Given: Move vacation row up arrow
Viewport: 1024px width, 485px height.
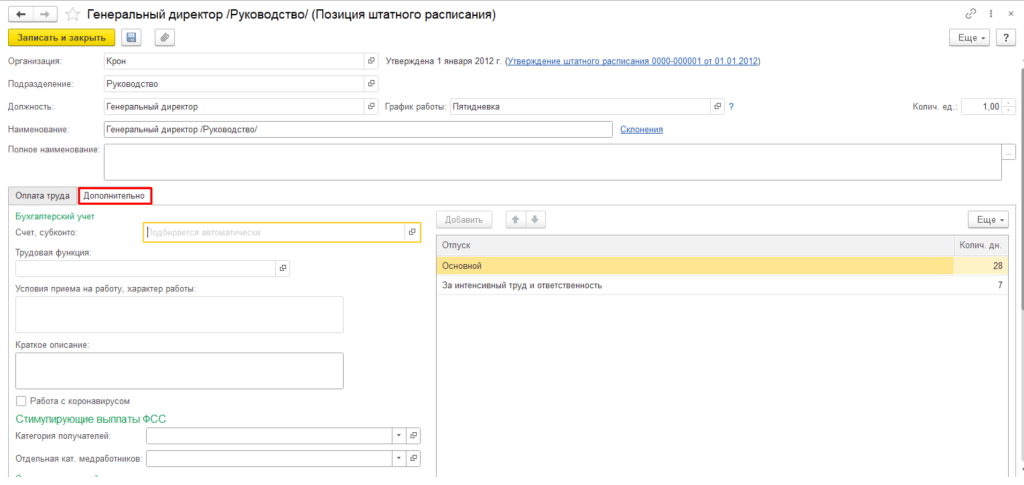Looking at the screenshot, I should (x=516, y=220).
